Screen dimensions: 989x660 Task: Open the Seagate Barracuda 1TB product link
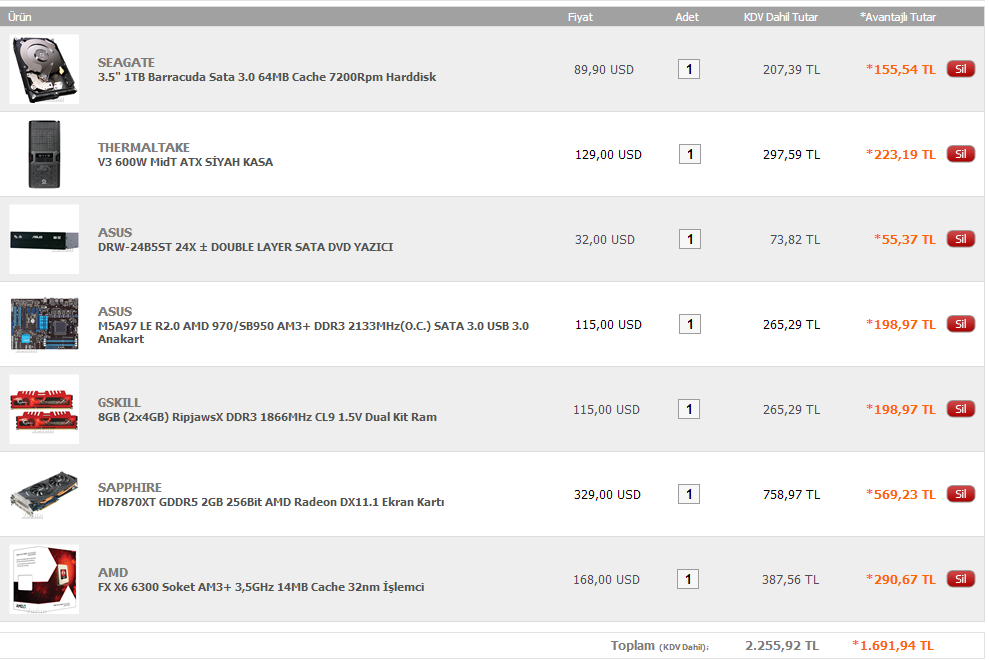(266, 77)
